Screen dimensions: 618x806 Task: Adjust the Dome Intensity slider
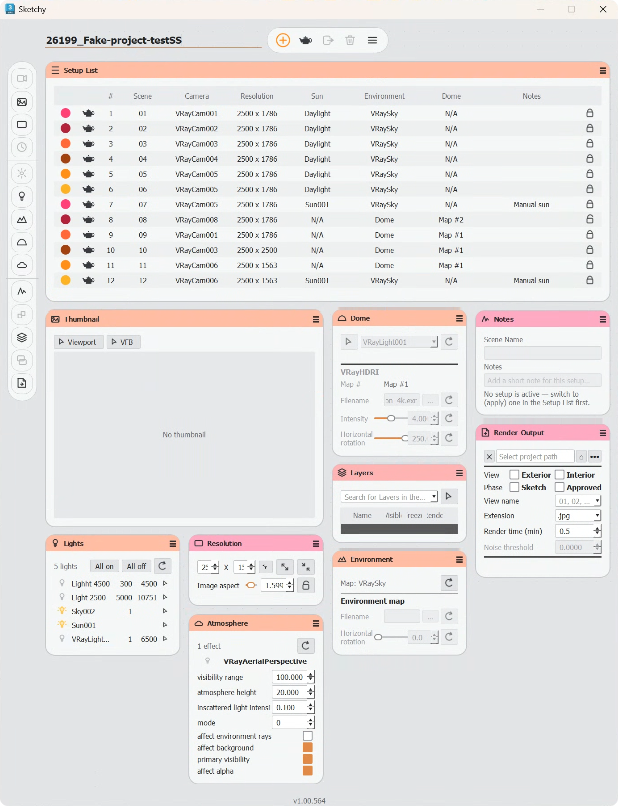pyautogui.click(x=391, y=418)
